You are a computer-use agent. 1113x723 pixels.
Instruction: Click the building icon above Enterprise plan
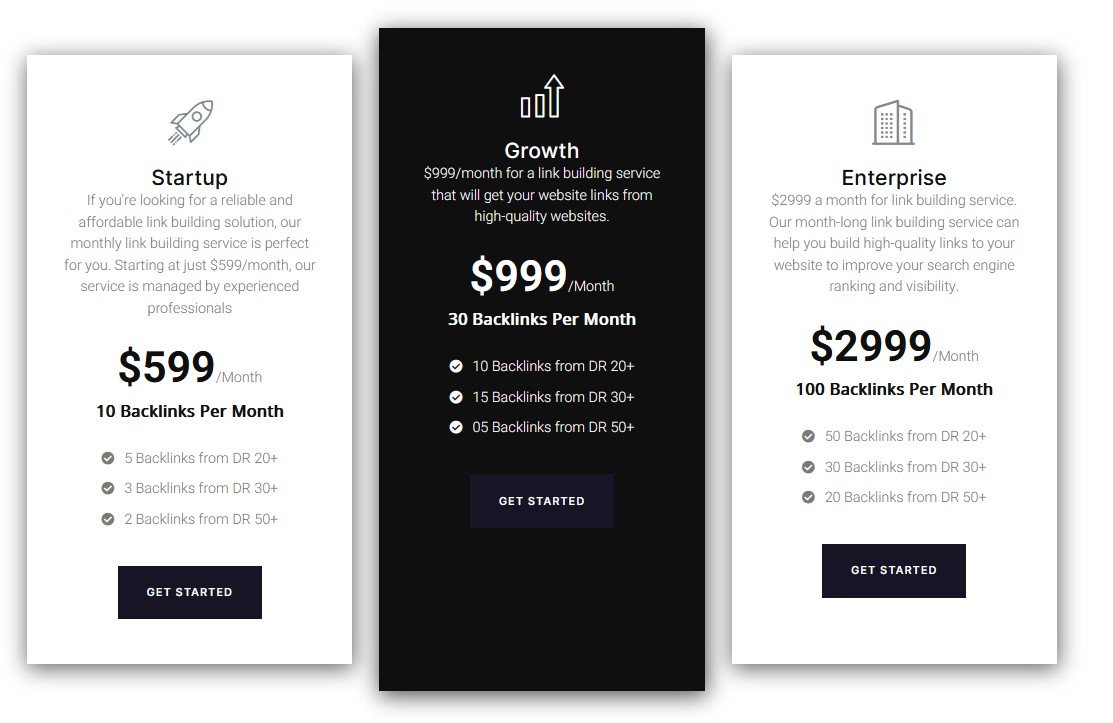coord(894,120)
